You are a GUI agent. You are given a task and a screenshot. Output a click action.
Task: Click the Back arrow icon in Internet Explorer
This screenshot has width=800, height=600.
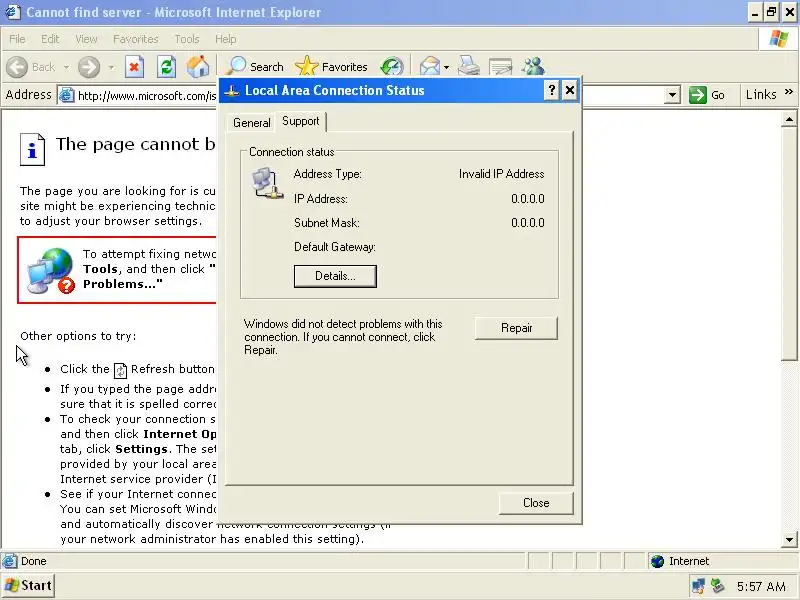[x=17, y=67]
